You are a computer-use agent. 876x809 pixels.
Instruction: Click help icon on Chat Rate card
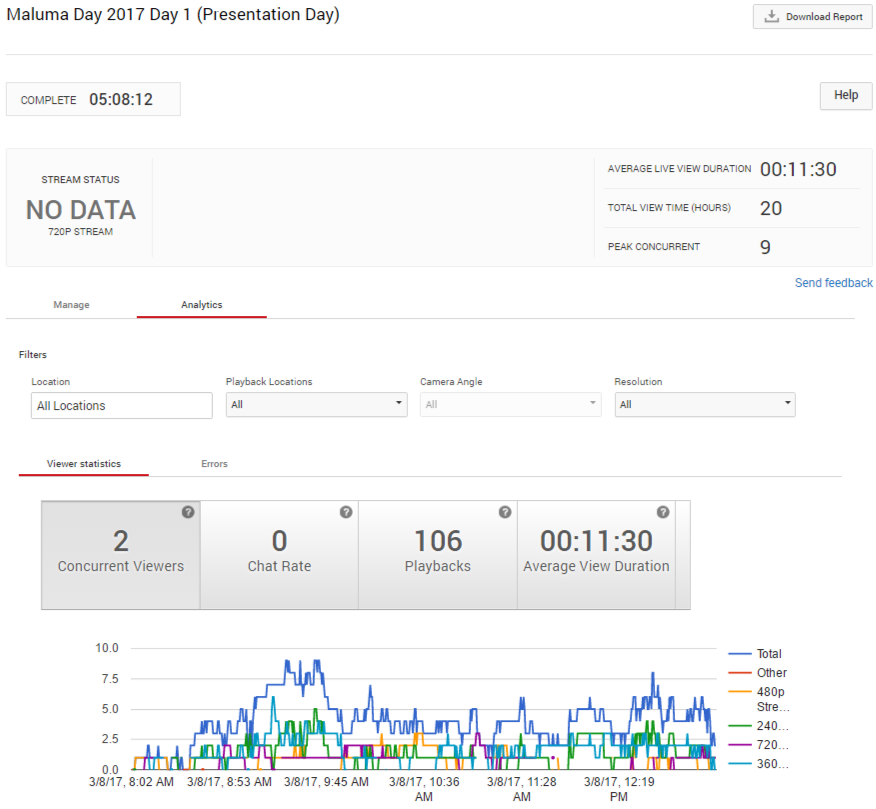(x=346, y=512)
